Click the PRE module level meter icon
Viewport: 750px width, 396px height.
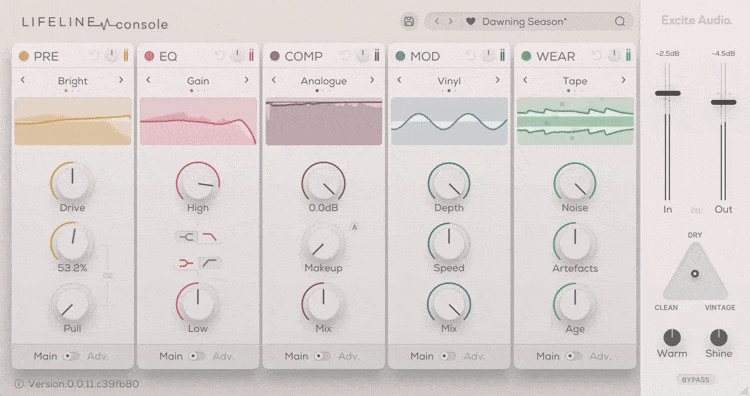click(x=126, y=55)
